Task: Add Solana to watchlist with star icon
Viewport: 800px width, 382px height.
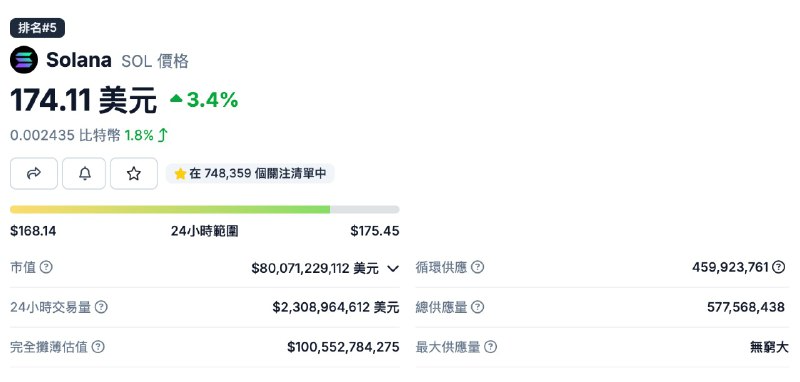Action: pyautogui.click(x=134, y=173)
